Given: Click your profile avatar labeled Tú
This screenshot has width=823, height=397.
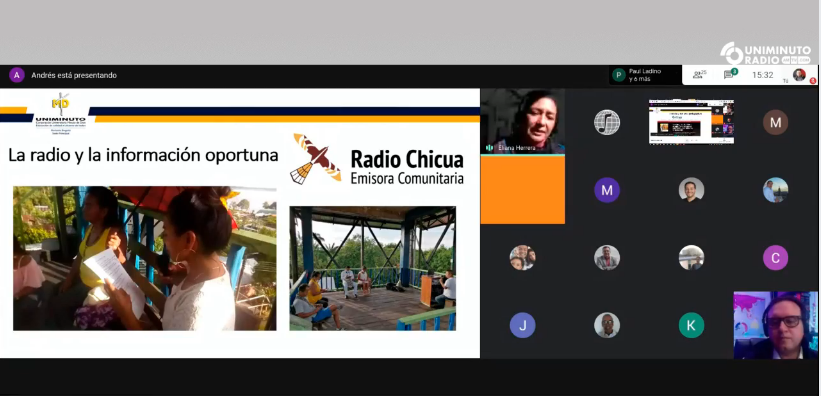Looking at the screenshot, I should click(799, 75).
